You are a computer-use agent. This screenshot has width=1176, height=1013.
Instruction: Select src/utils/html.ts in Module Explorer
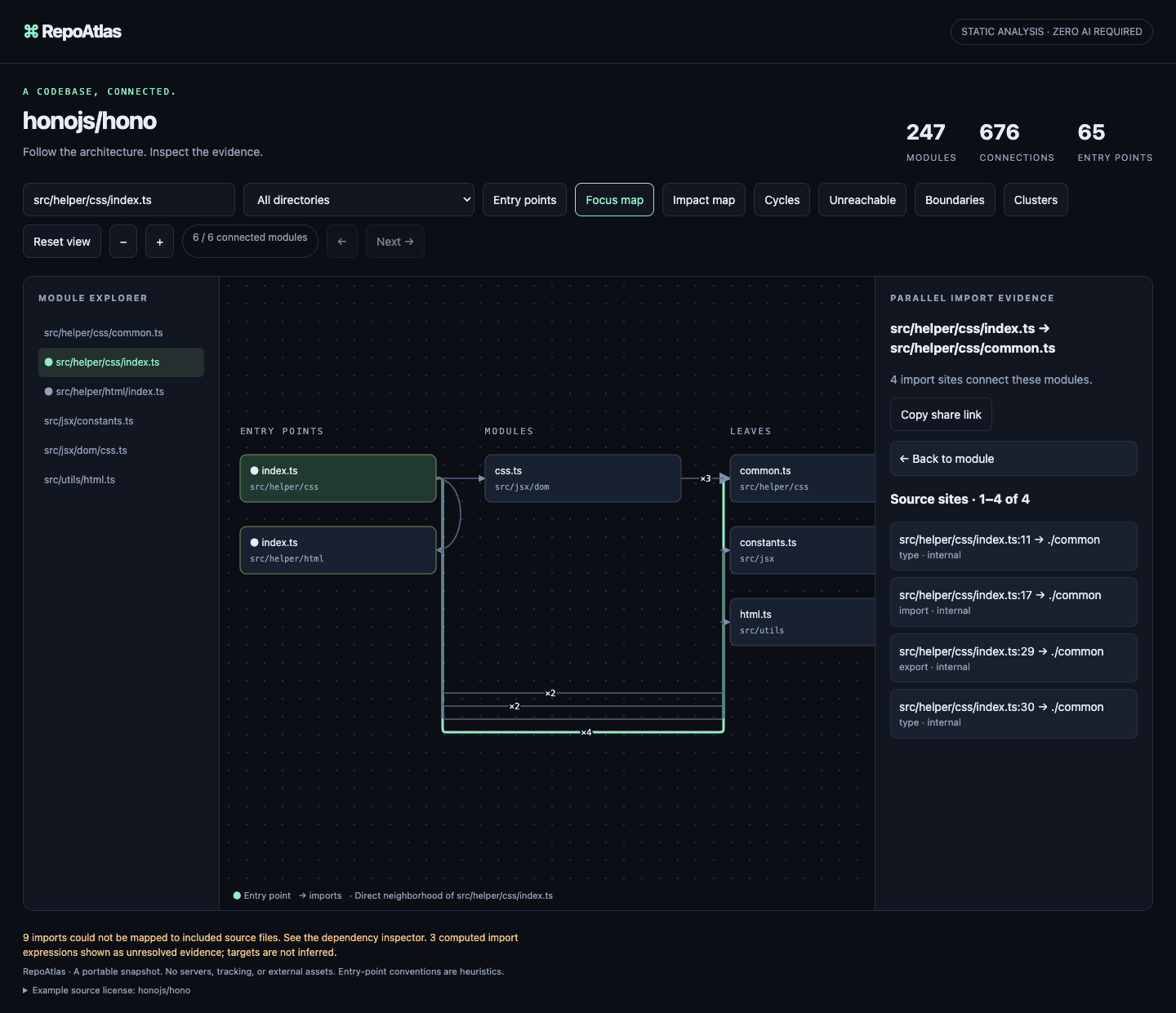click(x=121, y=480)
